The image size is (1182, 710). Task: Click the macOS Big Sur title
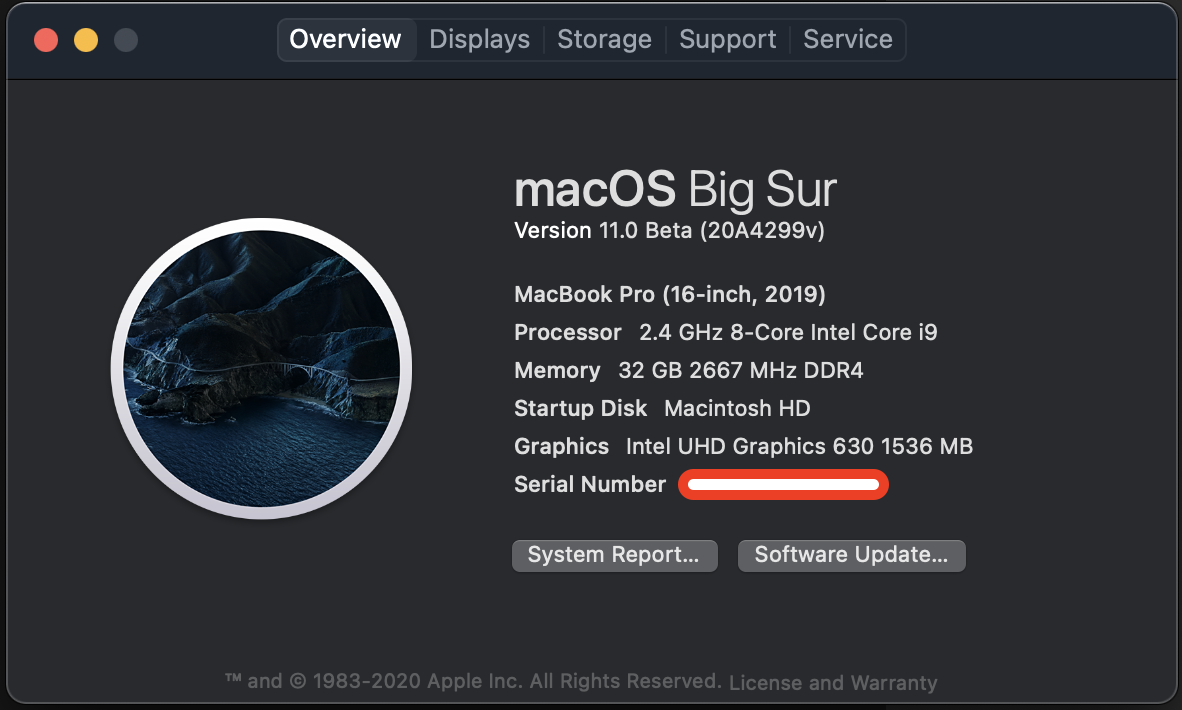pos(675,188)
